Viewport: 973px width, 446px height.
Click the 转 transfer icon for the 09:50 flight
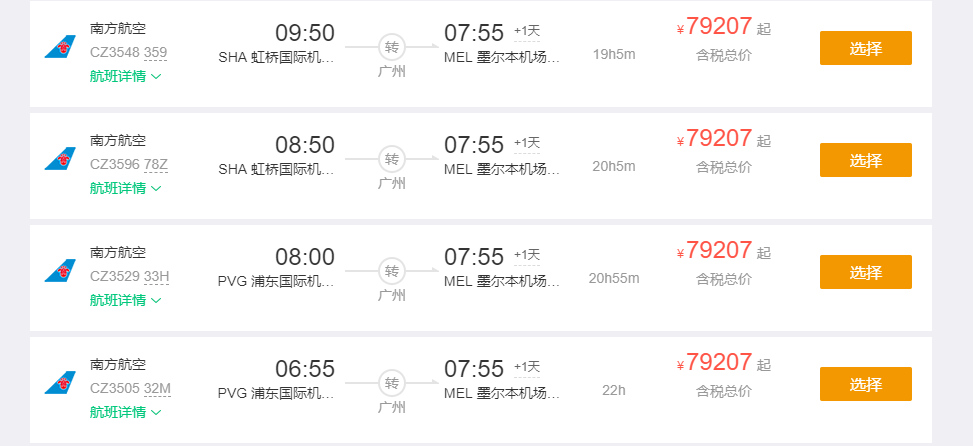click(392, 47)
